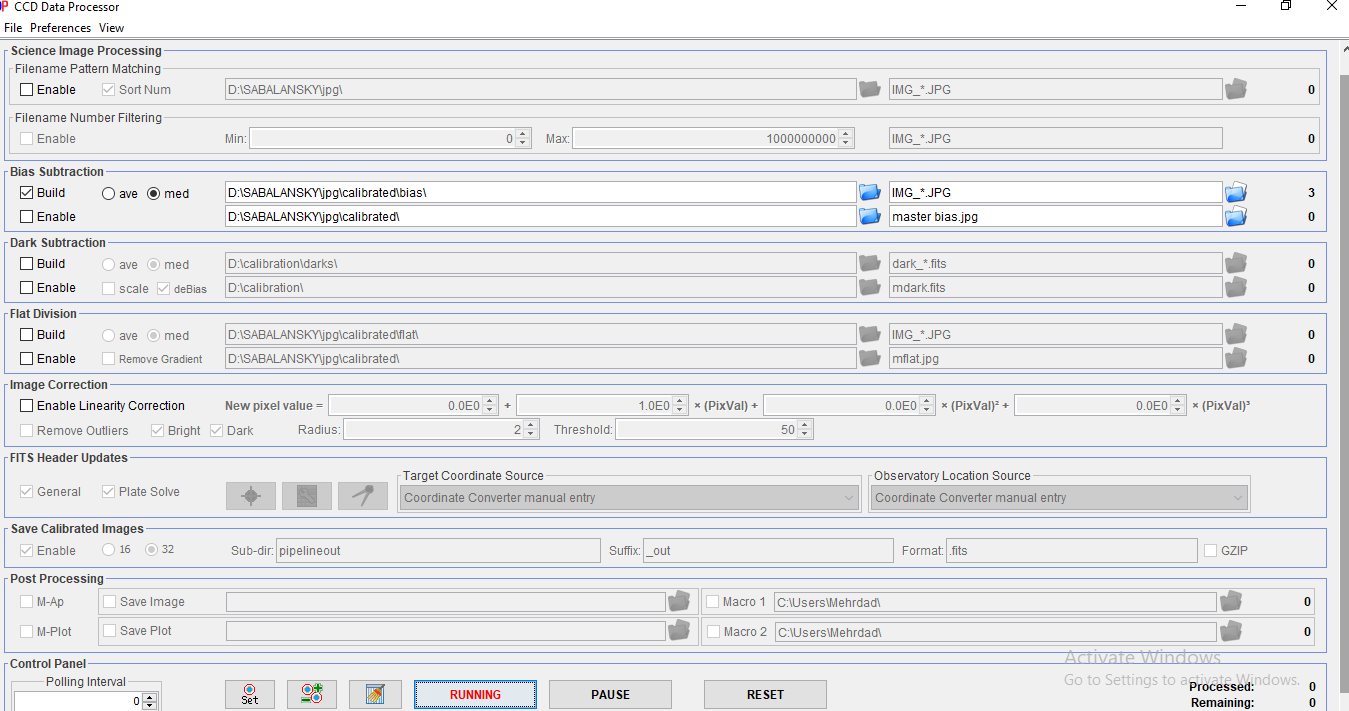Uncheck the Bias Subtraction Build checkbox
Image resolution: width=1349 pixels, height=711 pixels.
coord(27,193)
